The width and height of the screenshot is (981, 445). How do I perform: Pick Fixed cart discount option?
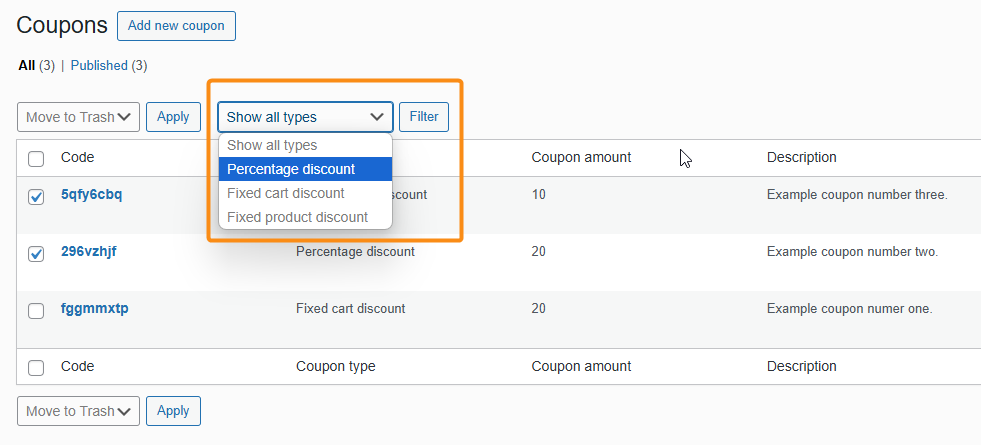point(286,193)
